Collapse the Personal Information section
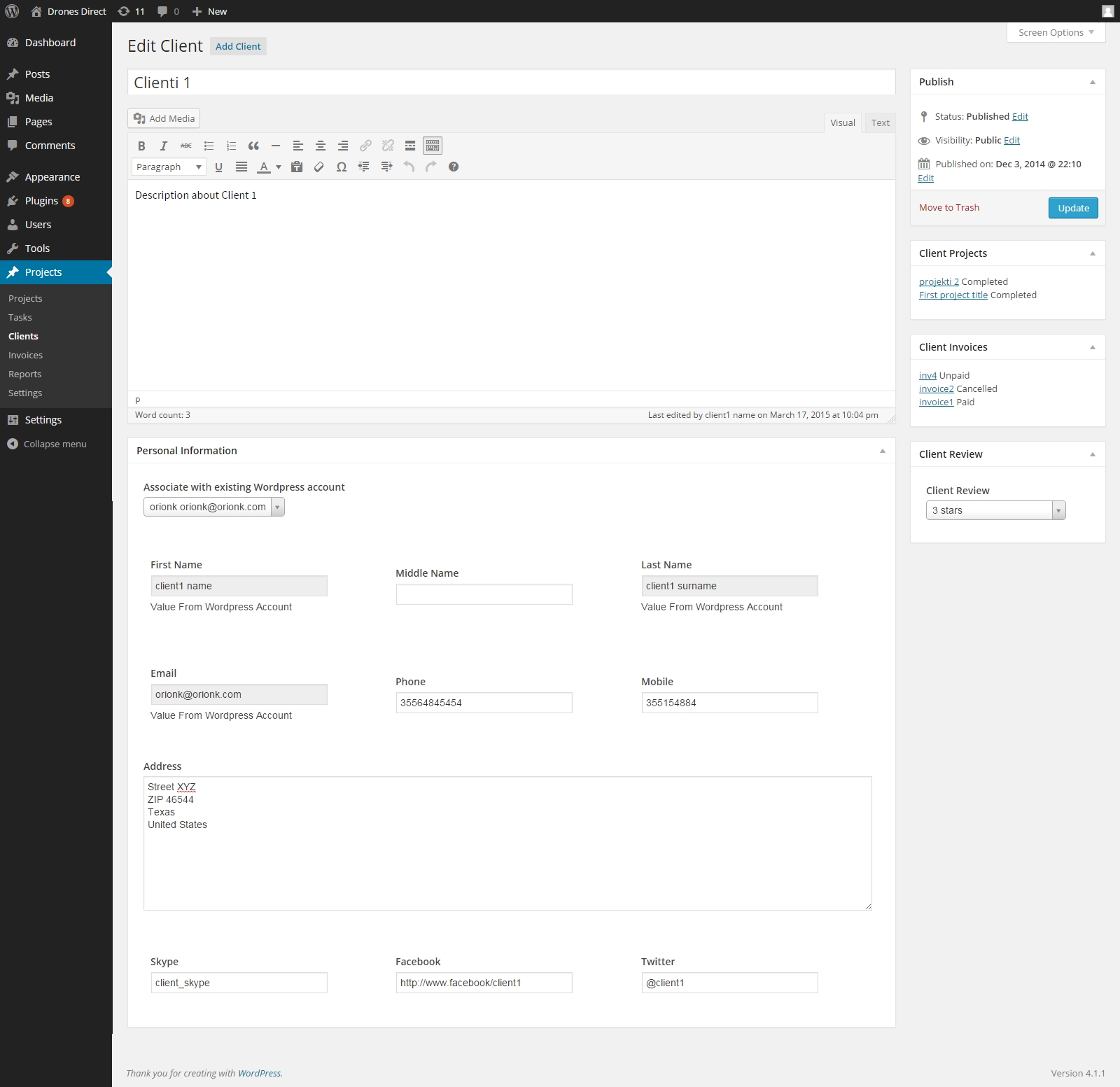Image resolution: width=1120 pixels, height=1087 pixels. point(883,451)
